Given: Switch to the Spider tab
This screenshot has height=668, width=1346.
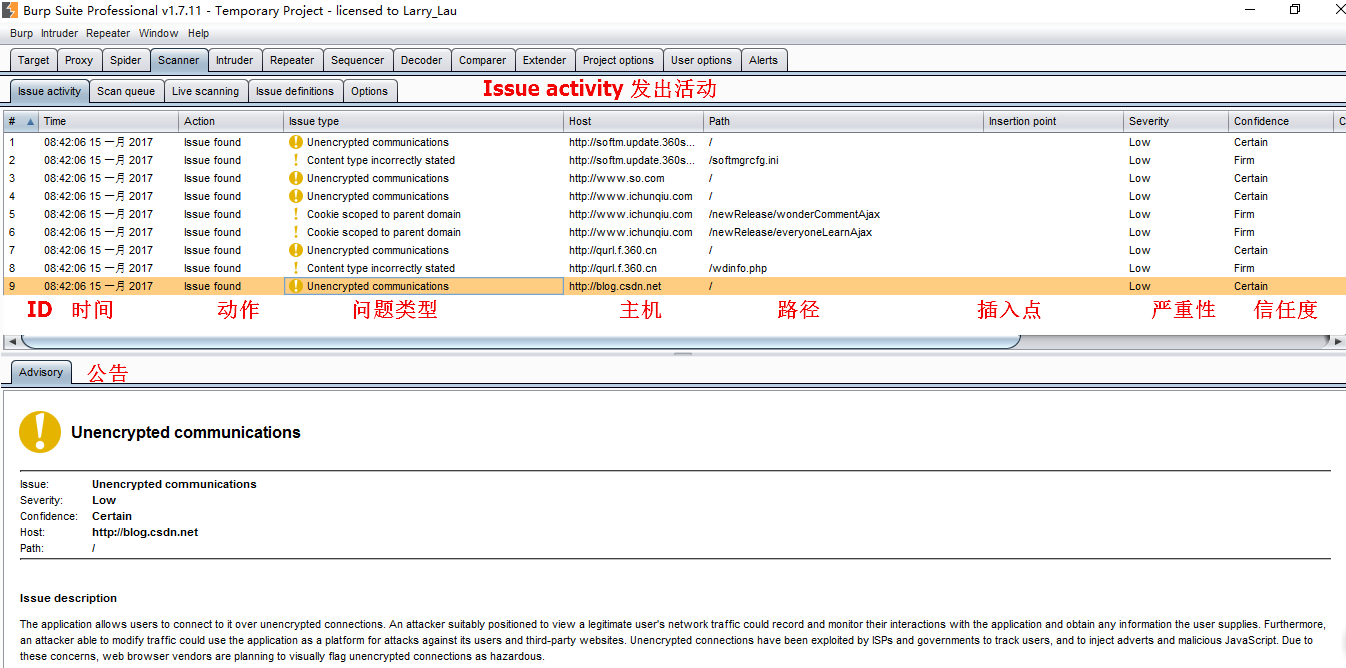Looking at the screenshot, I should [126, 60].
